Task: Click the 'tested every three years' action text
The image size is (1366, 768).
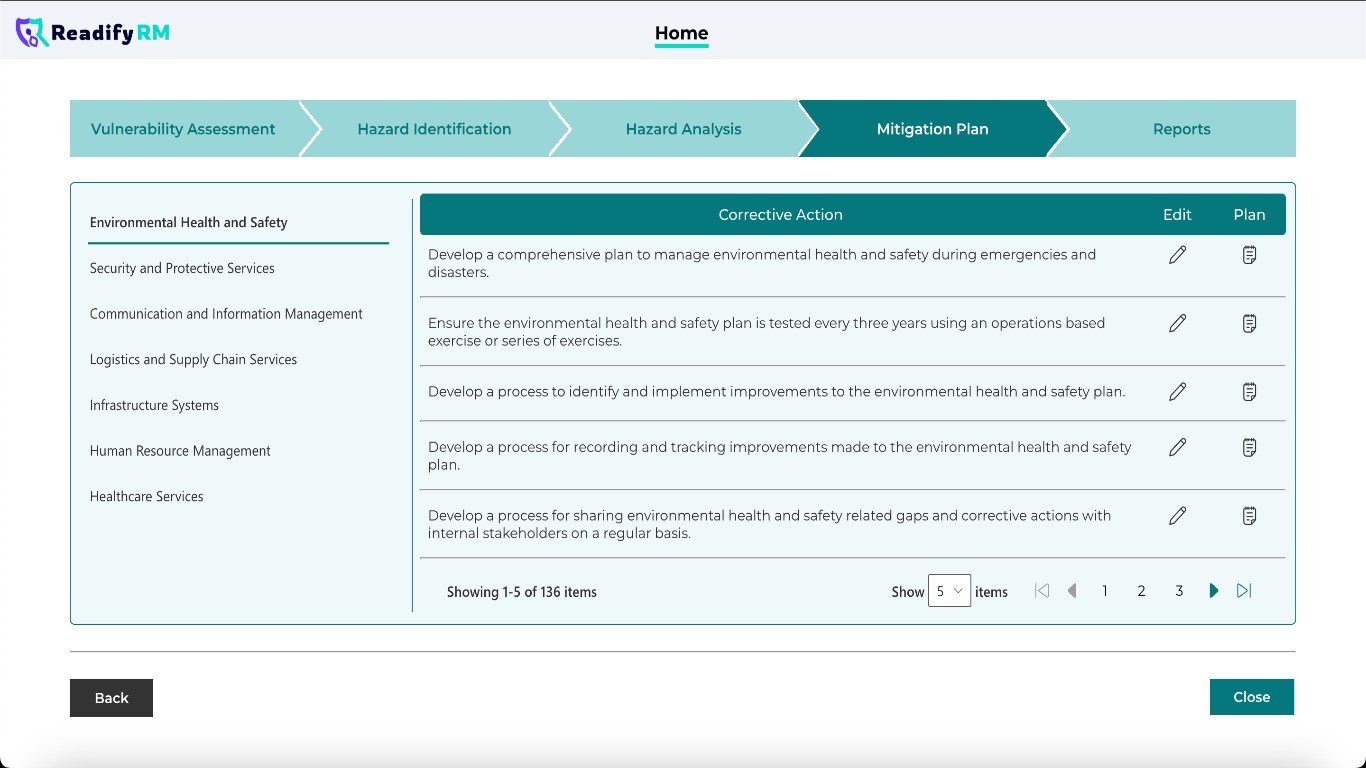Action: coord(767,332)
